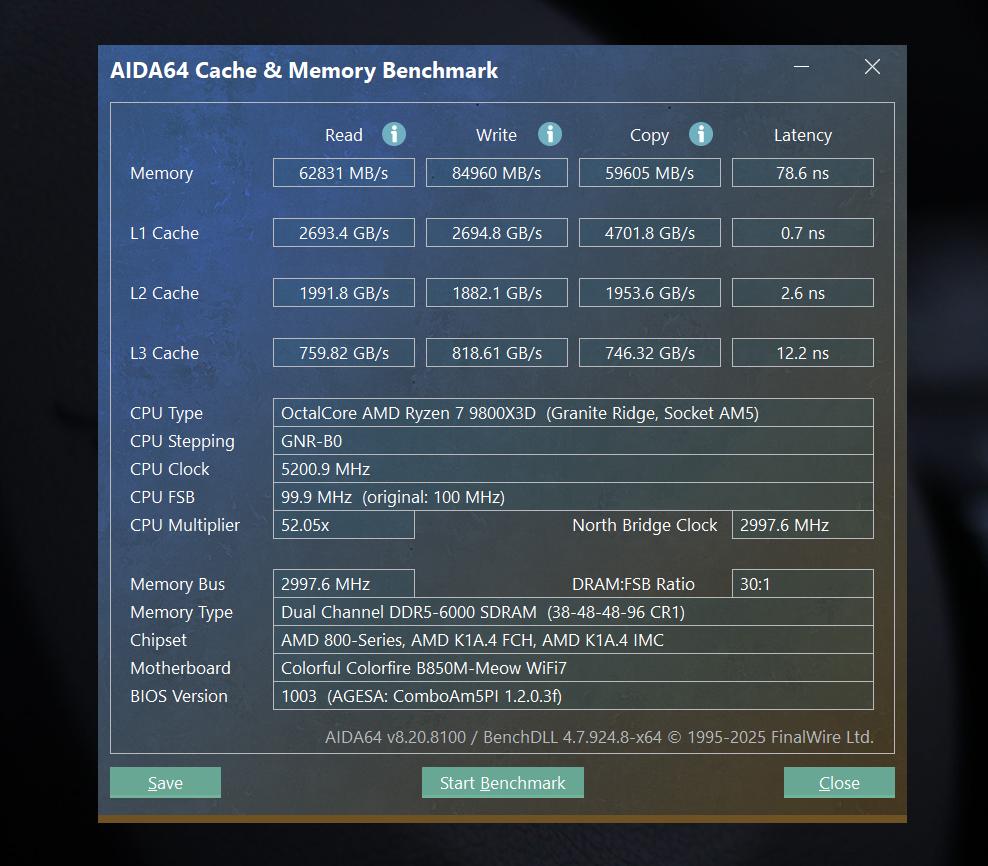Select the L1 Cache Read result field
Screen dimensions: 988x866
tap(343, 232)
